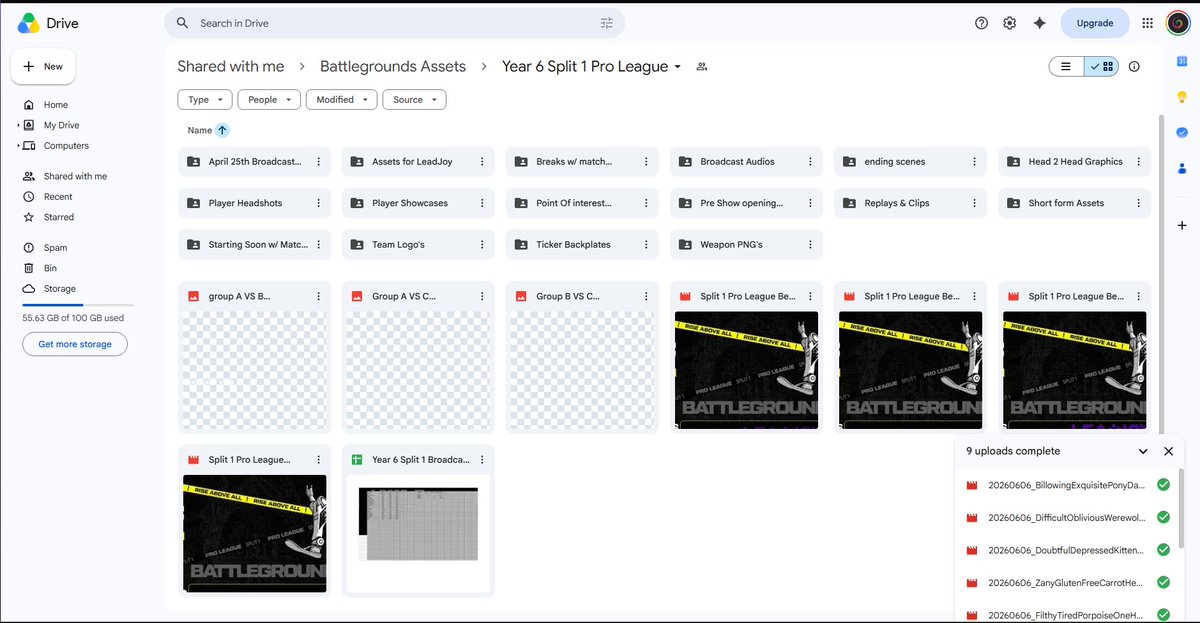Open the Group B VS C image thumbnail
Viewport: 1200px width, 623px height.
tap(582, 370)
